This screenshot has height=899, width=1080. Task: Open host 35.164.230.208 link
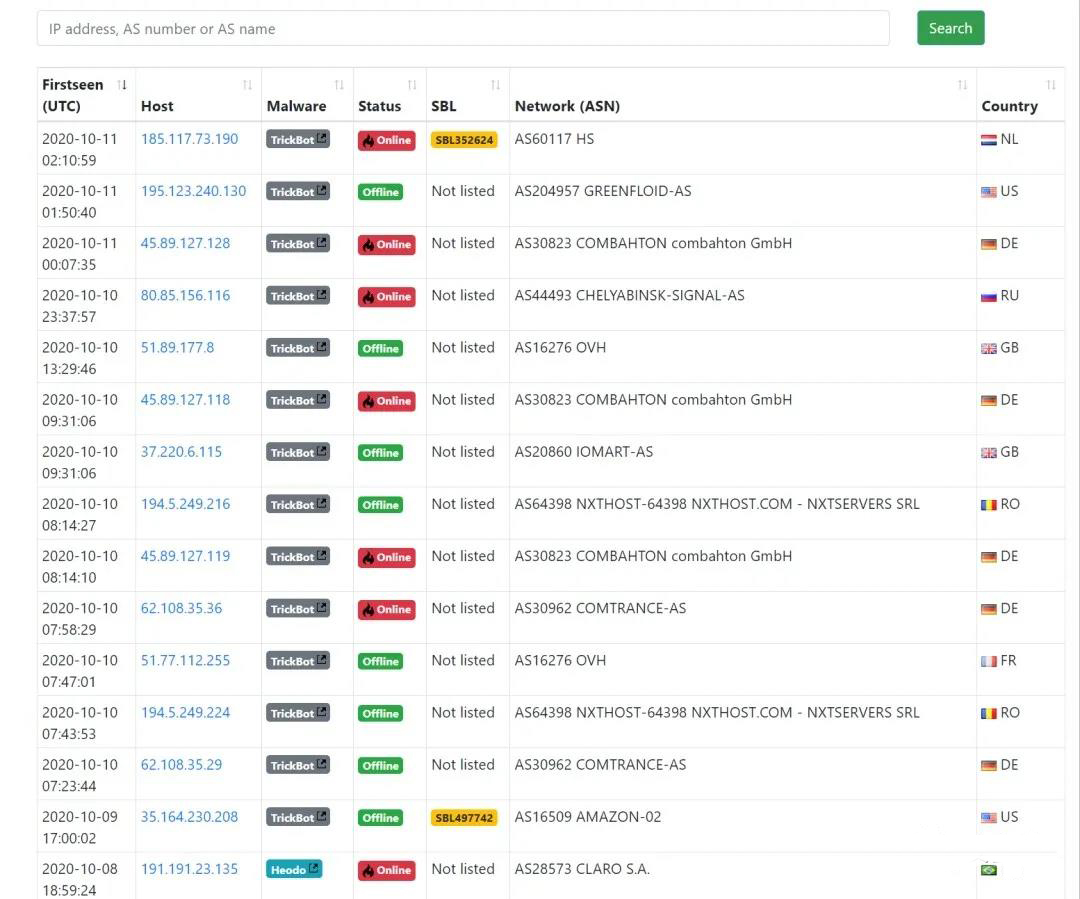click(x=189, y=817)
